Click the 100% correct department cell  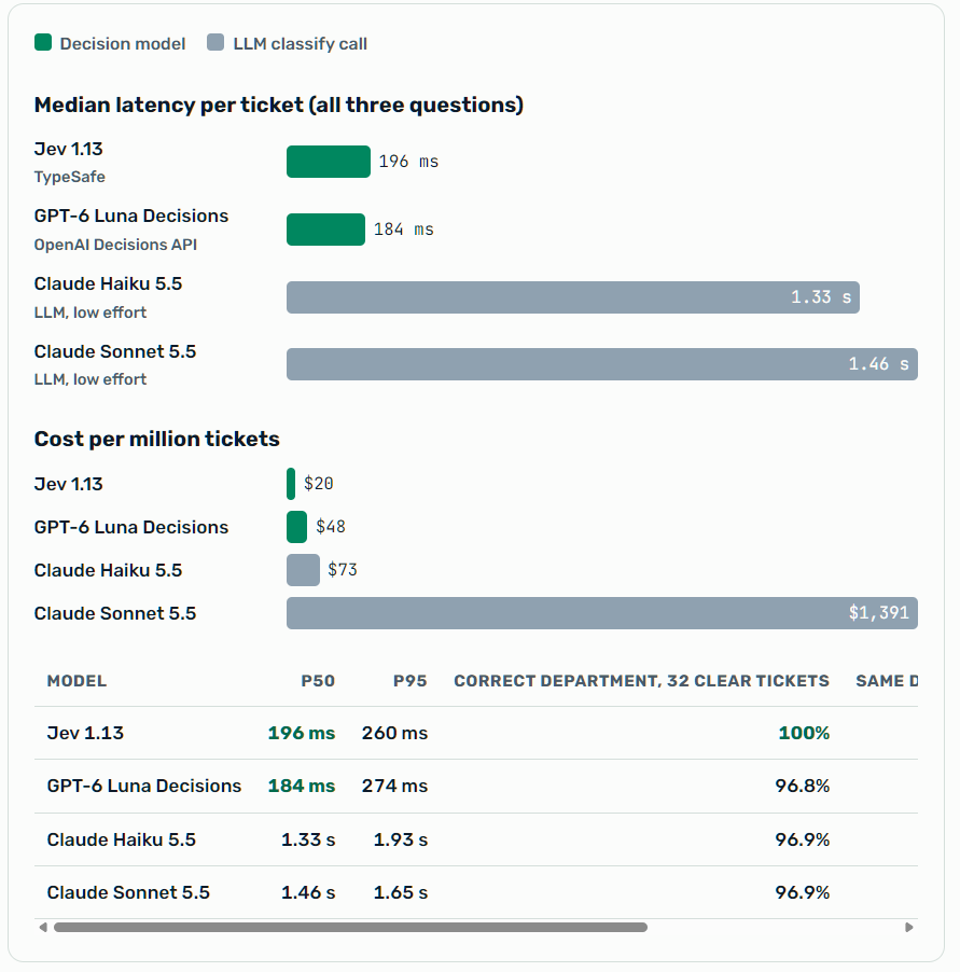tap(804, 733)
